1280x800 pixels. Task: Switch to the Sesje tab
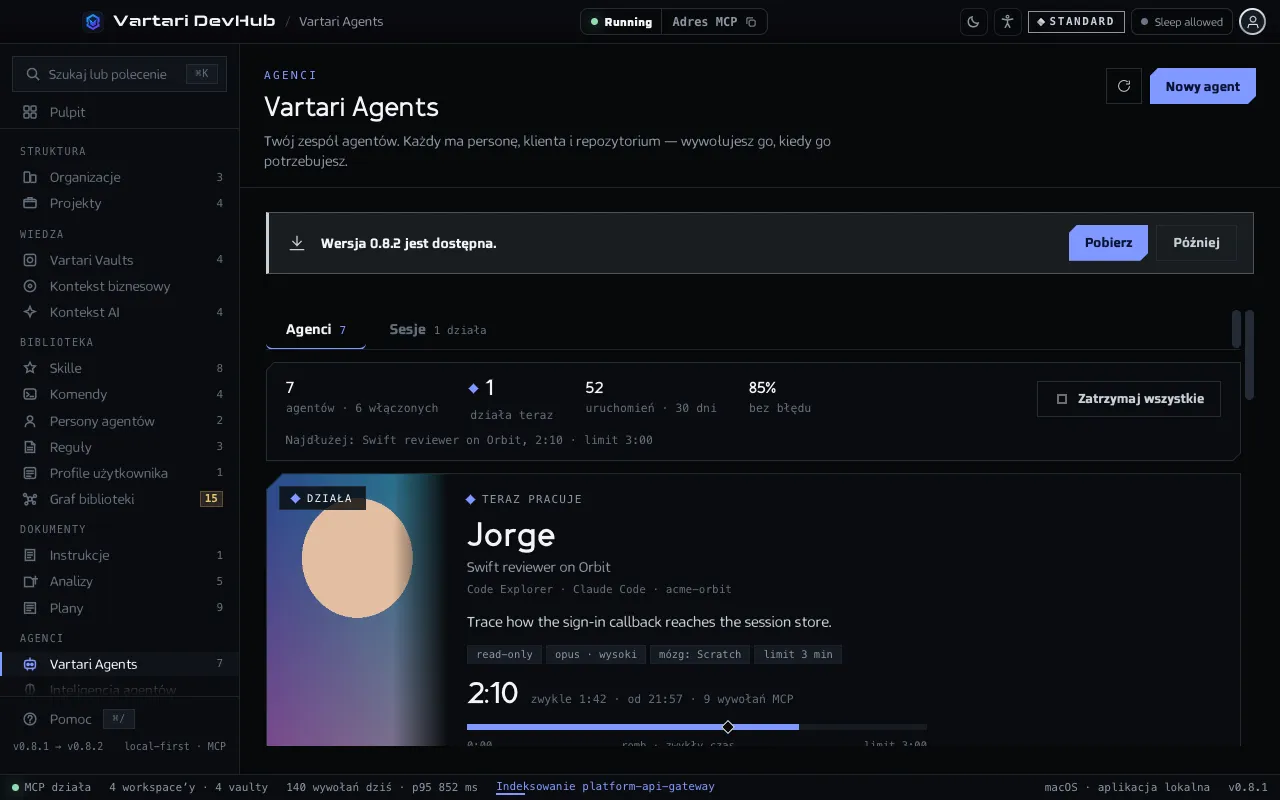(437, 329)
